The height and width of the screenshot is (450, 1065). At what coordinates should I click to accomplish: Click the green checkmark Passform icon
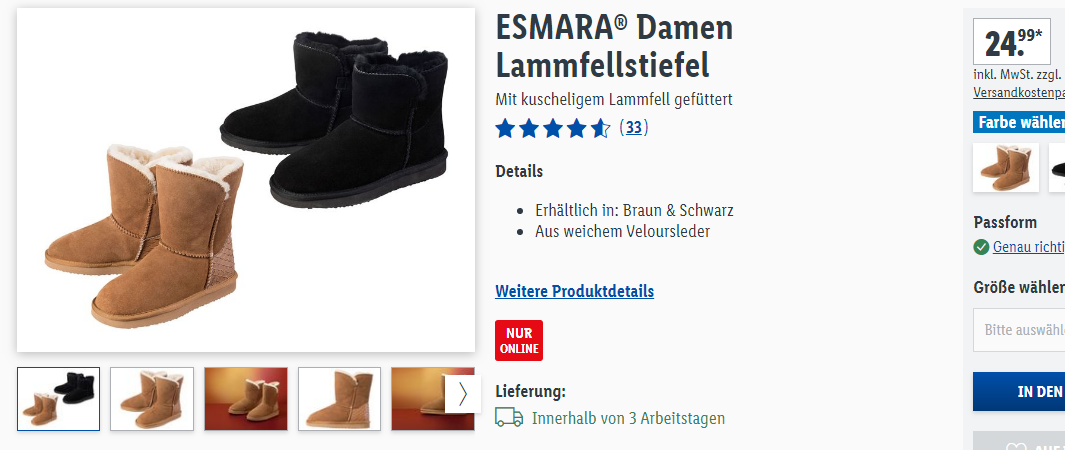click(x=981, y=247)
